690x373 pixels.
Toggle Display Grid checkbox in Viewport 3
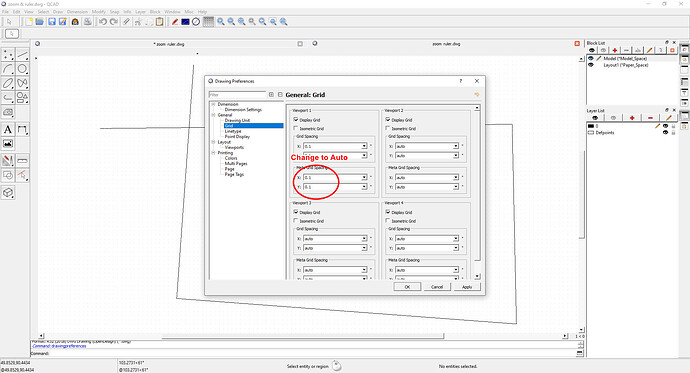click(x=296, y=212)
